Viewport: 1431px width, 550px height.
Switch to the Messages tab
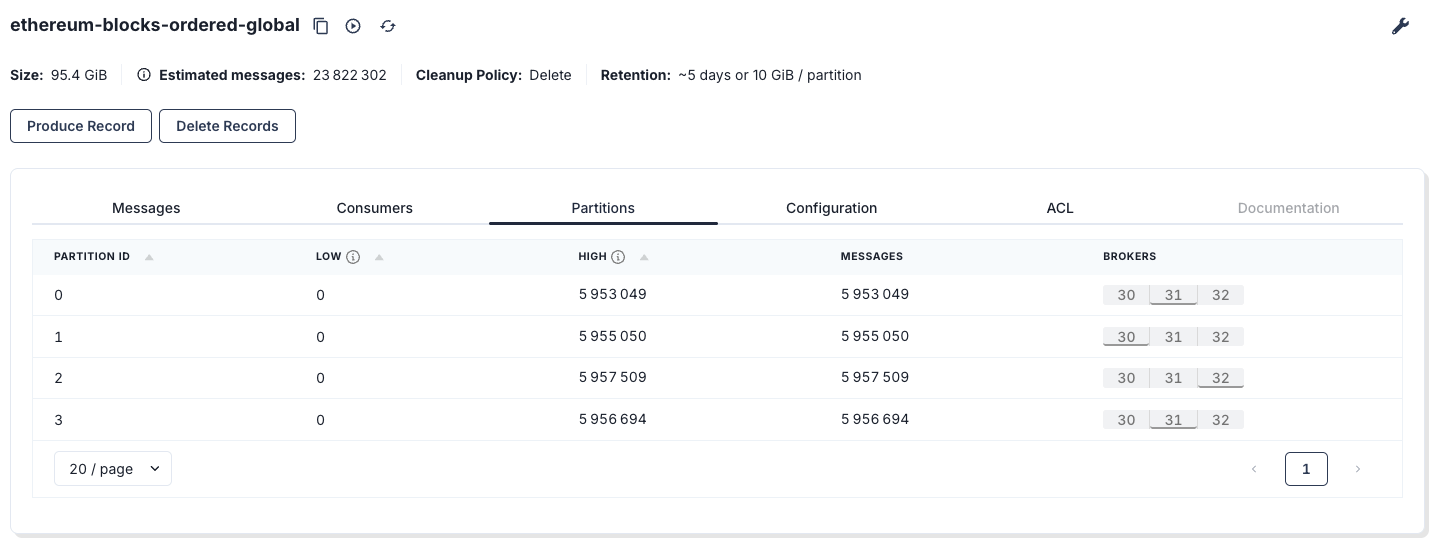click(x=146, y=208)
